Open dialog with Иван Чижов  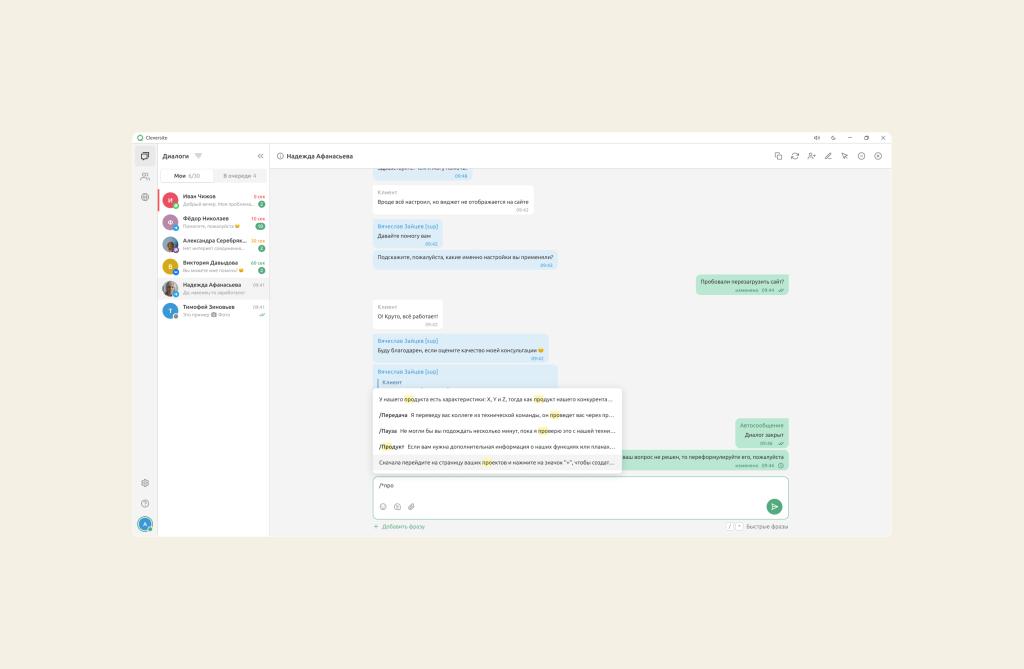pos(214,200)
